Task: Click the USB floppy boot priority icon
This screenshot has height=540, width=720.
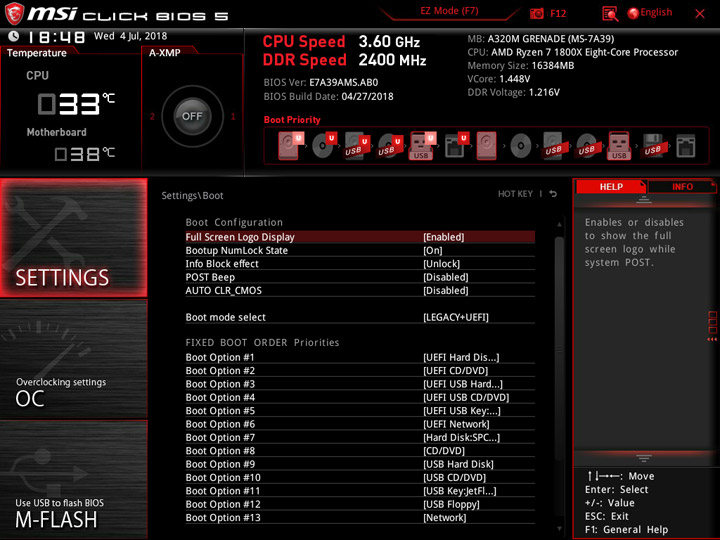Action: click(x=653, y=146)
